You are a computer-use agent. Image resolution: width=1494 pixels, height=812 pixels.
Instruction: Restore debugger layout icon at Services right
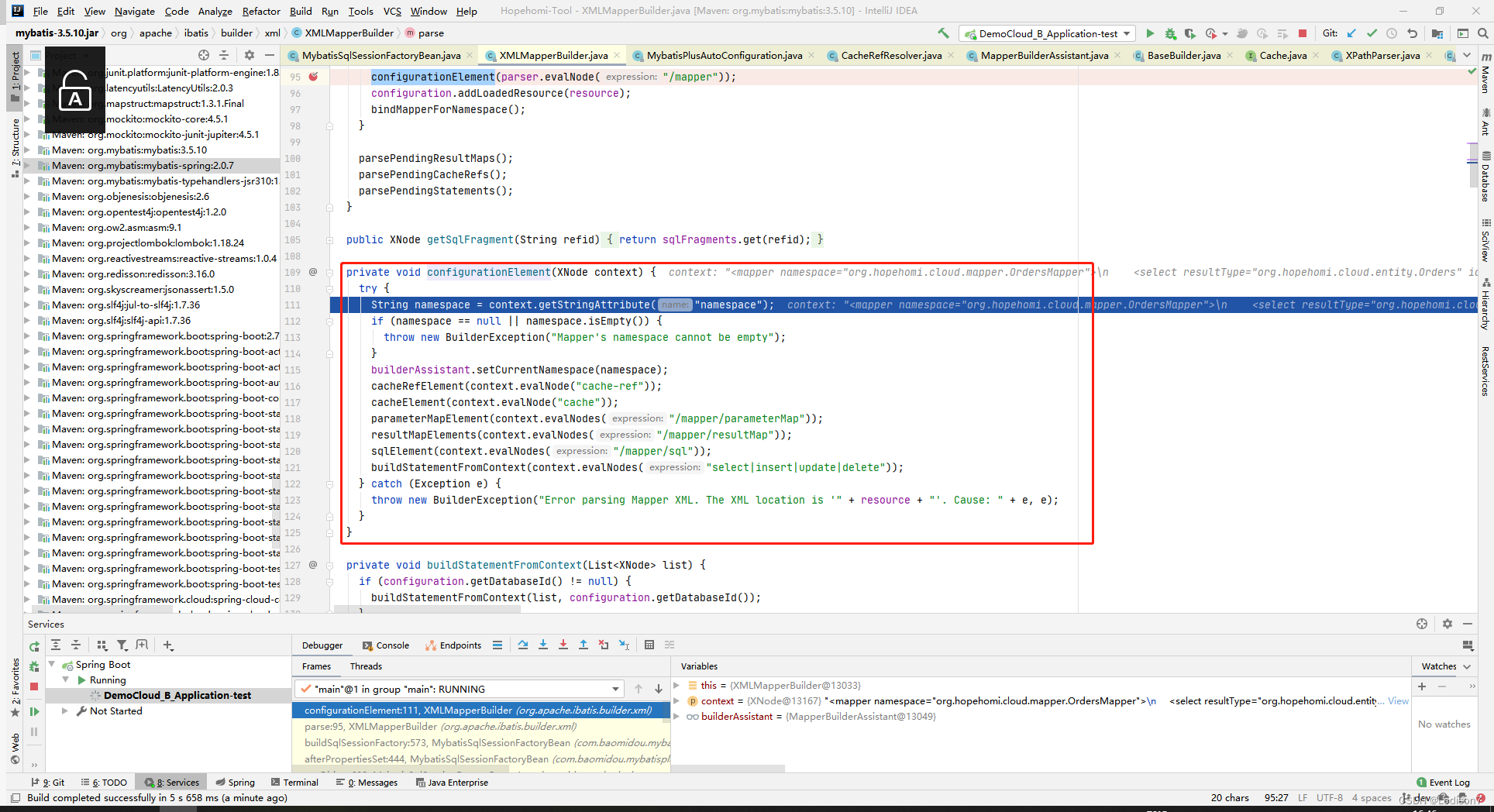coord(1468,645)
